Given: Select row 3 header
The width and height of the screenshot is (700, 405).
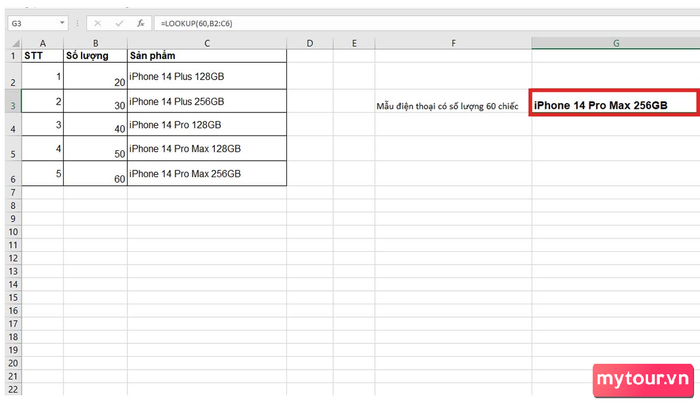Looking at the screenshot, I should point(13,101).
